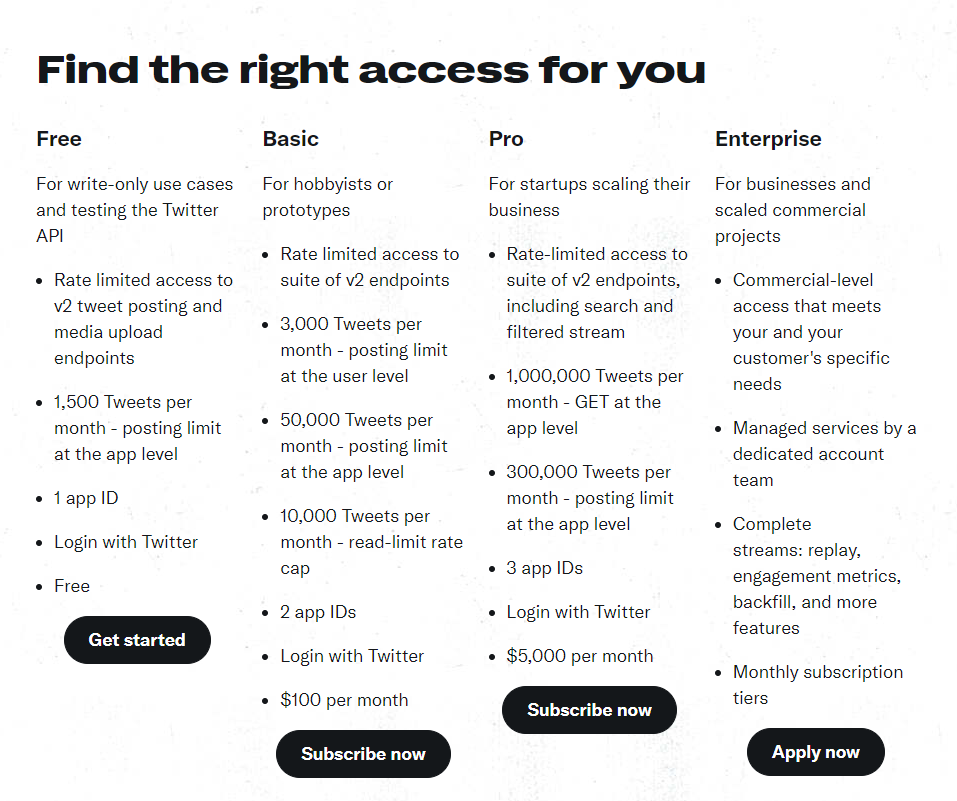Click the "$5,000 per month" price text

click(579, 656)
